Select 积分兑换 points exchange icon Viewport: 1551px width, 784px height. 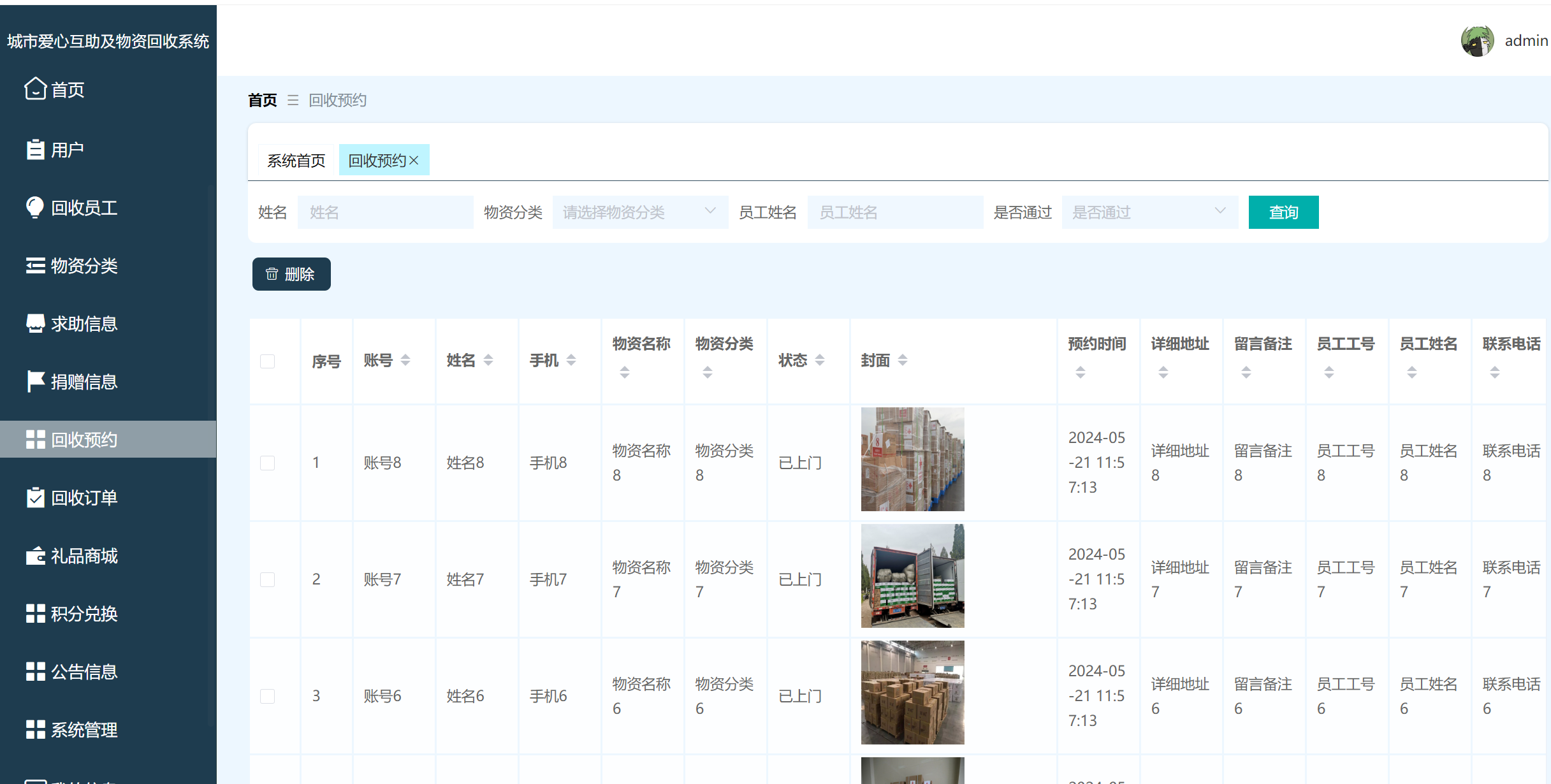pos(36,613)
